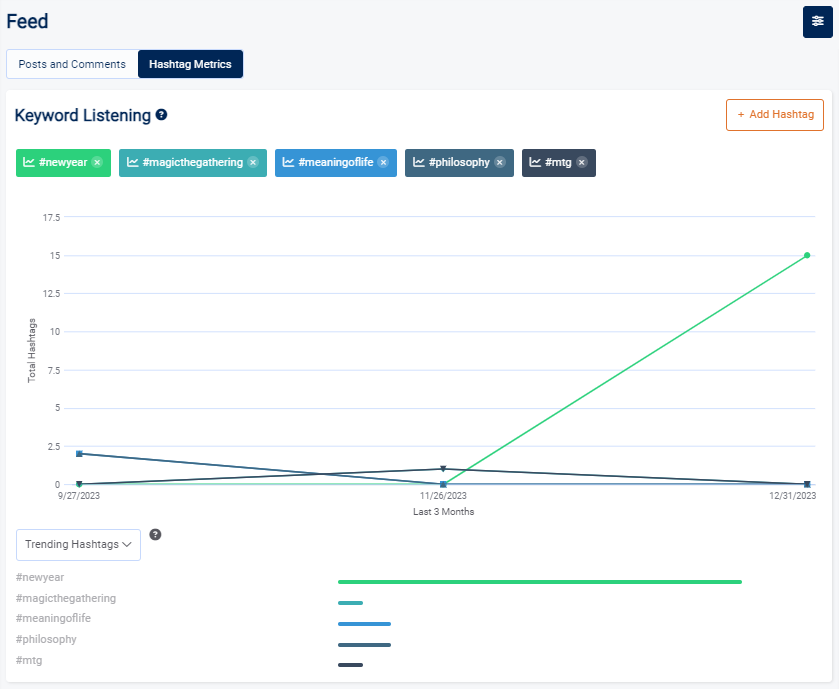Screen dimensions: 839x689
Task: Switch to the Posts and Comments tab
Action: [x=72, y=64]
